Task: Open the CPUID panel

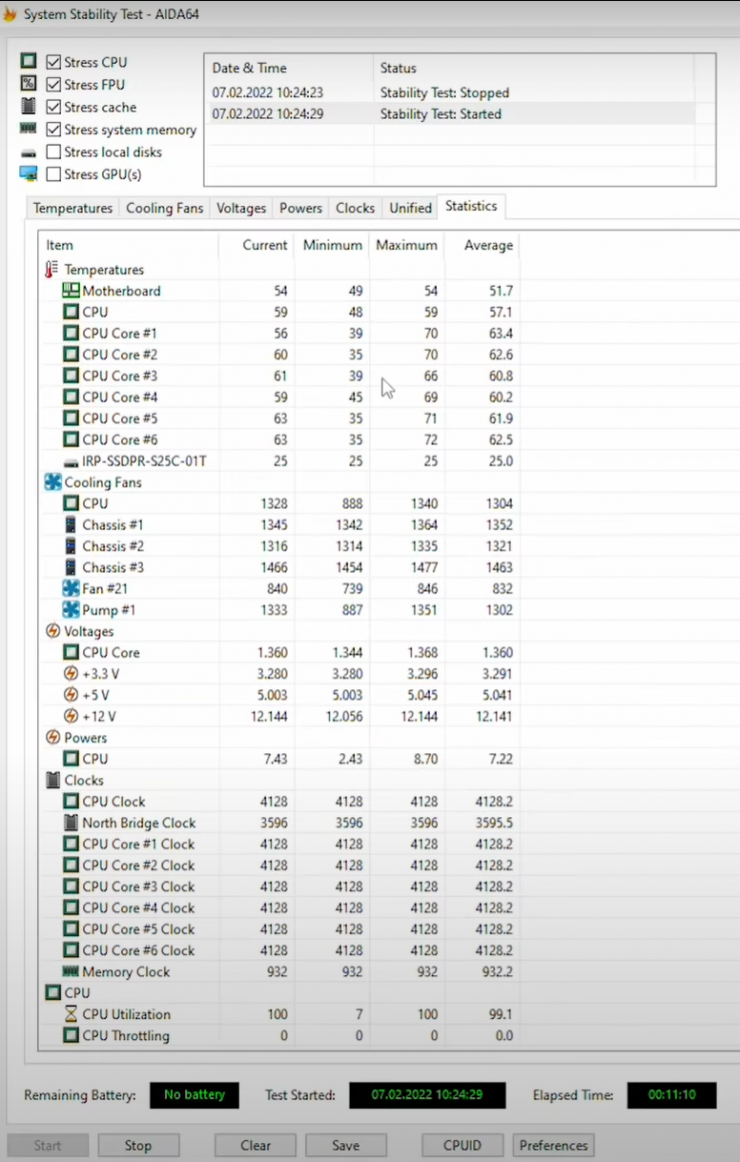Action: 462,1145
